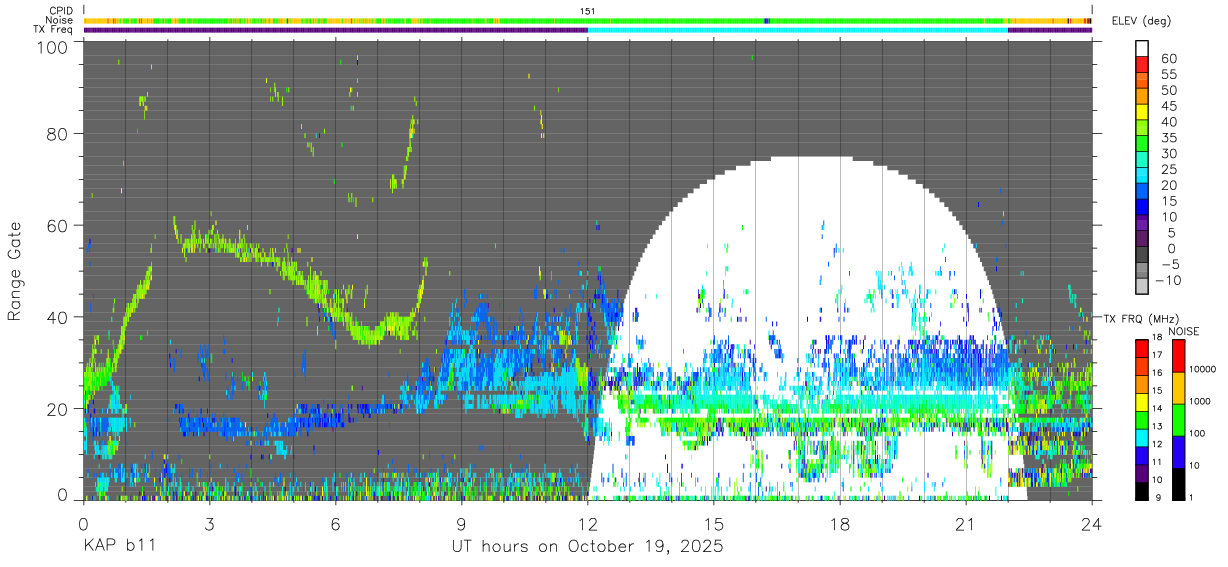Viewport: 1228px width, 567px height.
Task: Click the 20 tick on the Range Gate axis
Action: (57, 408)
